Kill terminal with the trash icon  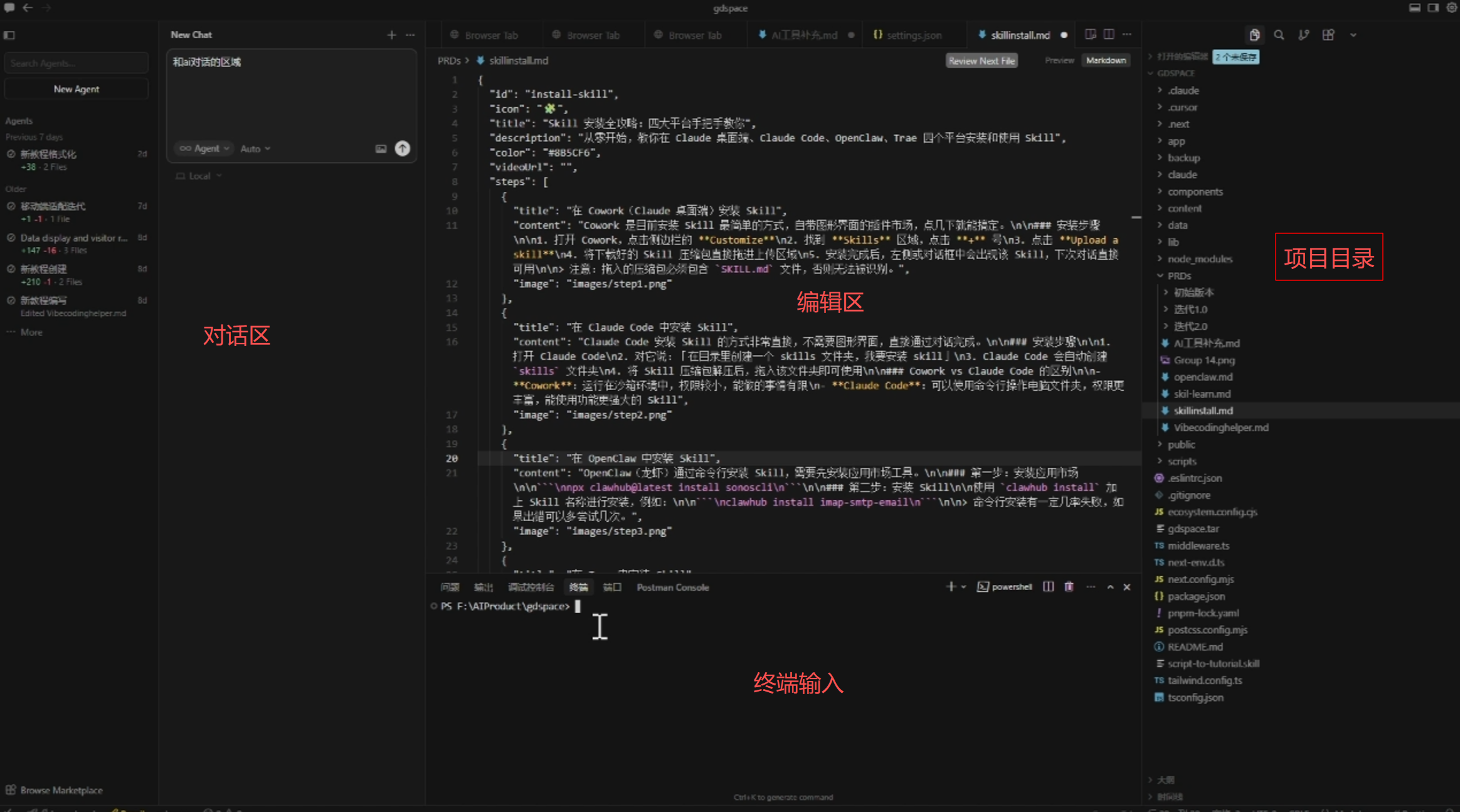click(x=1069, y=587)
